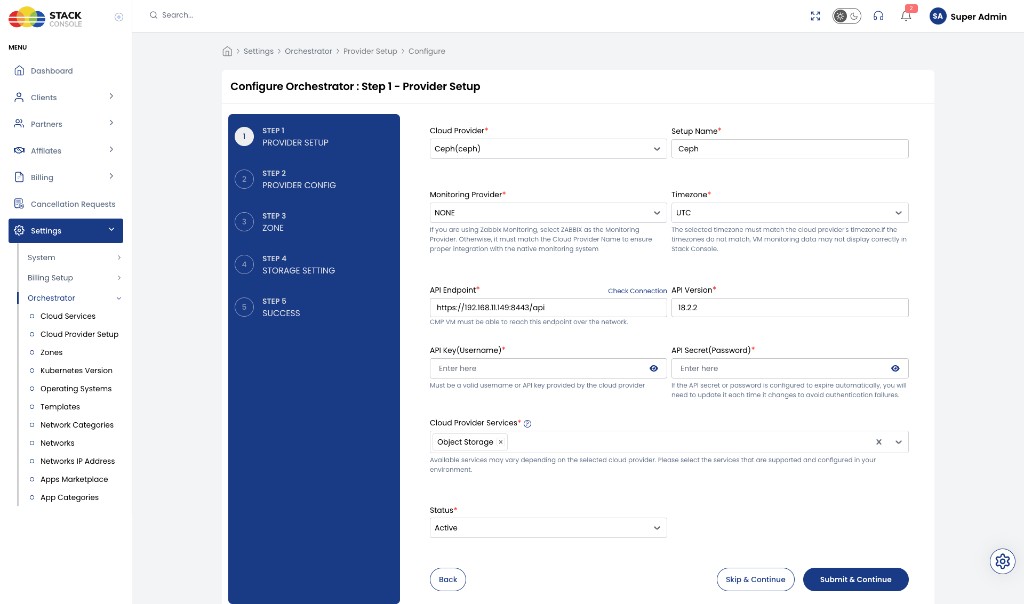Open Network Categories menu item
1024x604 pixels.
pos(77,425)
